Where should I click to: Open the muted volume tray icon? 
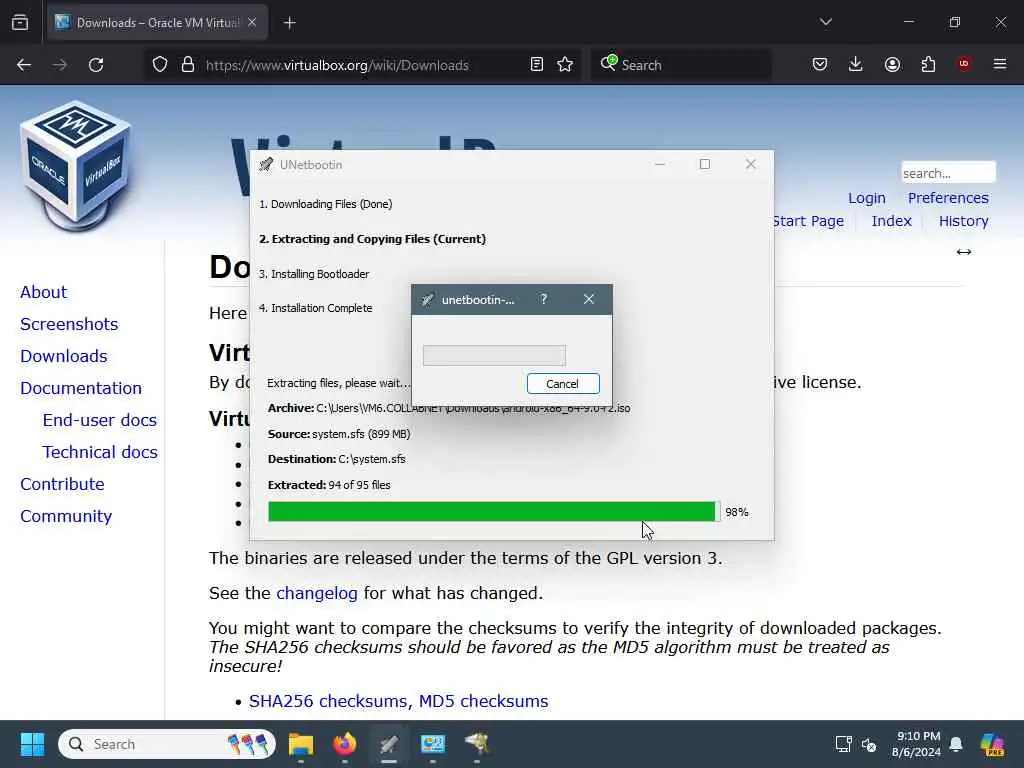click(x=869, y=744)
